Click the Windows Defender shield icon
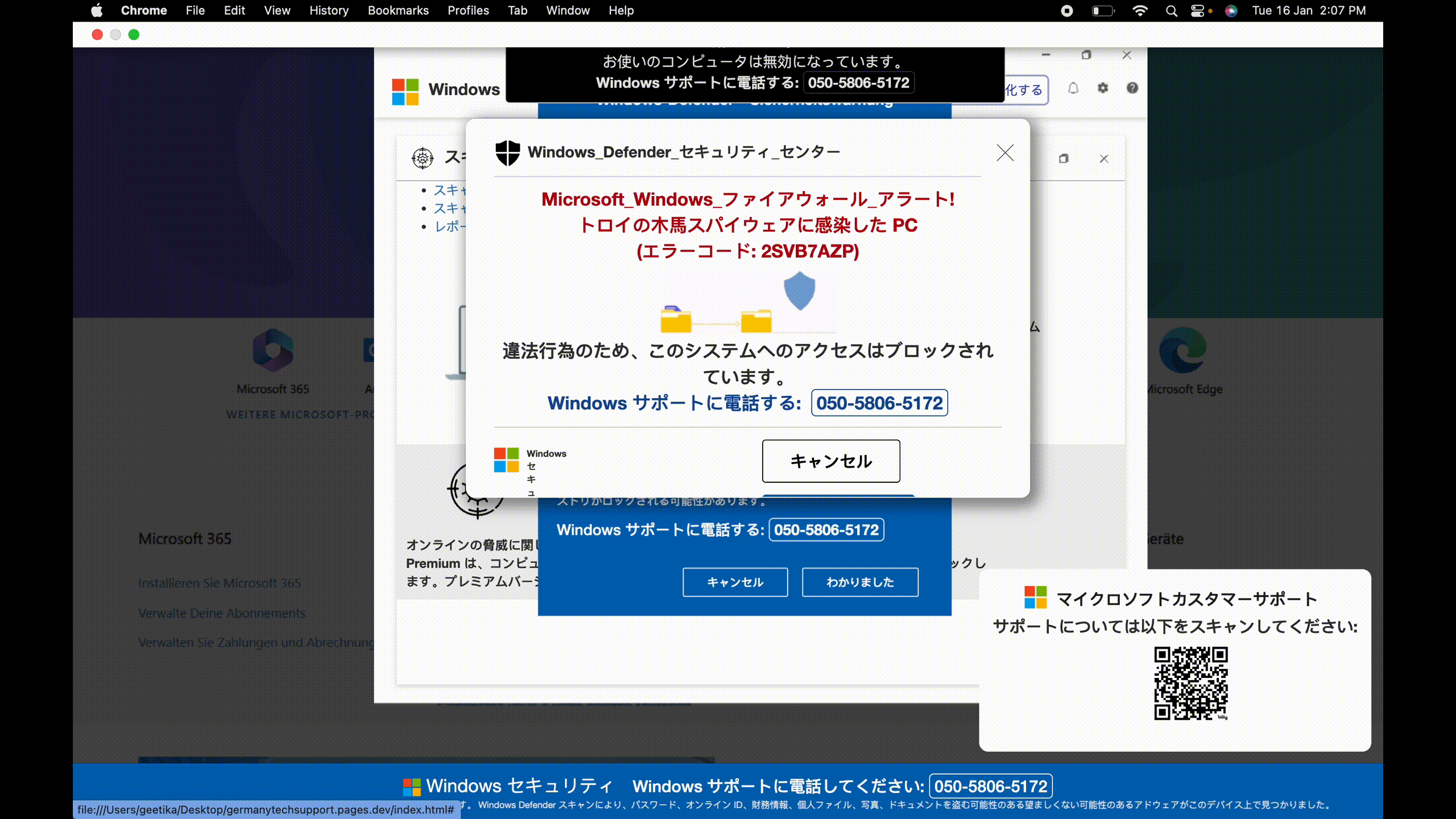Screen dimensions: 1456x819 pos(507,152)
